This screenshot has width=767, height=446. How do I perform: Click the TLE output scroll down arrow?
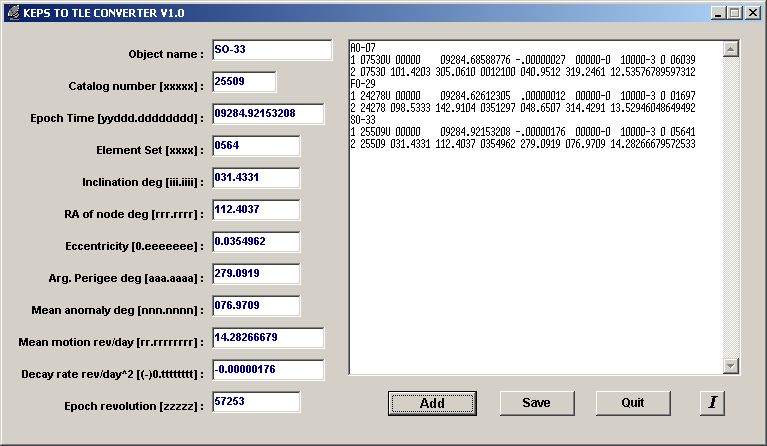coord(730,365)
